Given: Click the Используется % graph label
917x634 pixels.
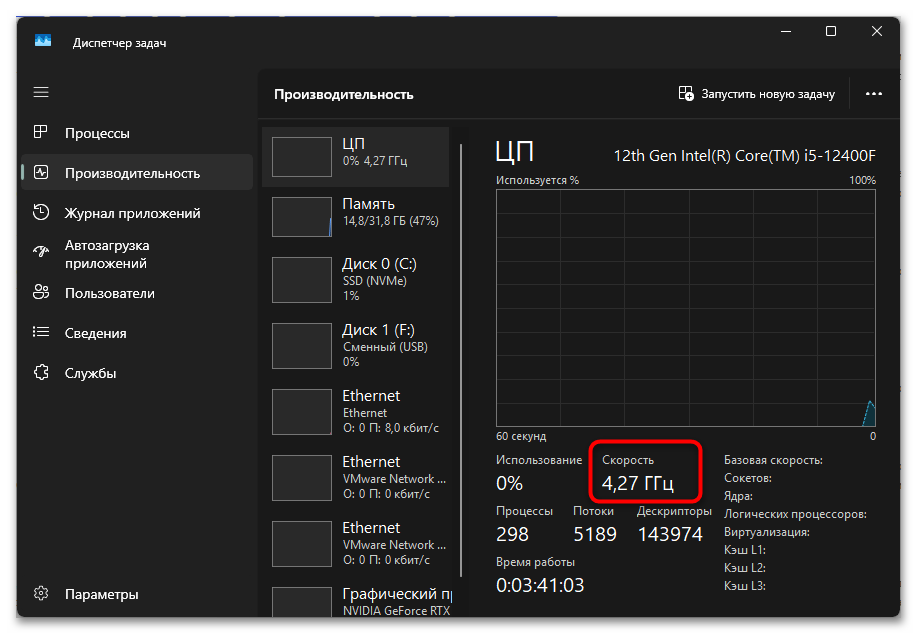Looking at the screenshot, I should point(537,180).
